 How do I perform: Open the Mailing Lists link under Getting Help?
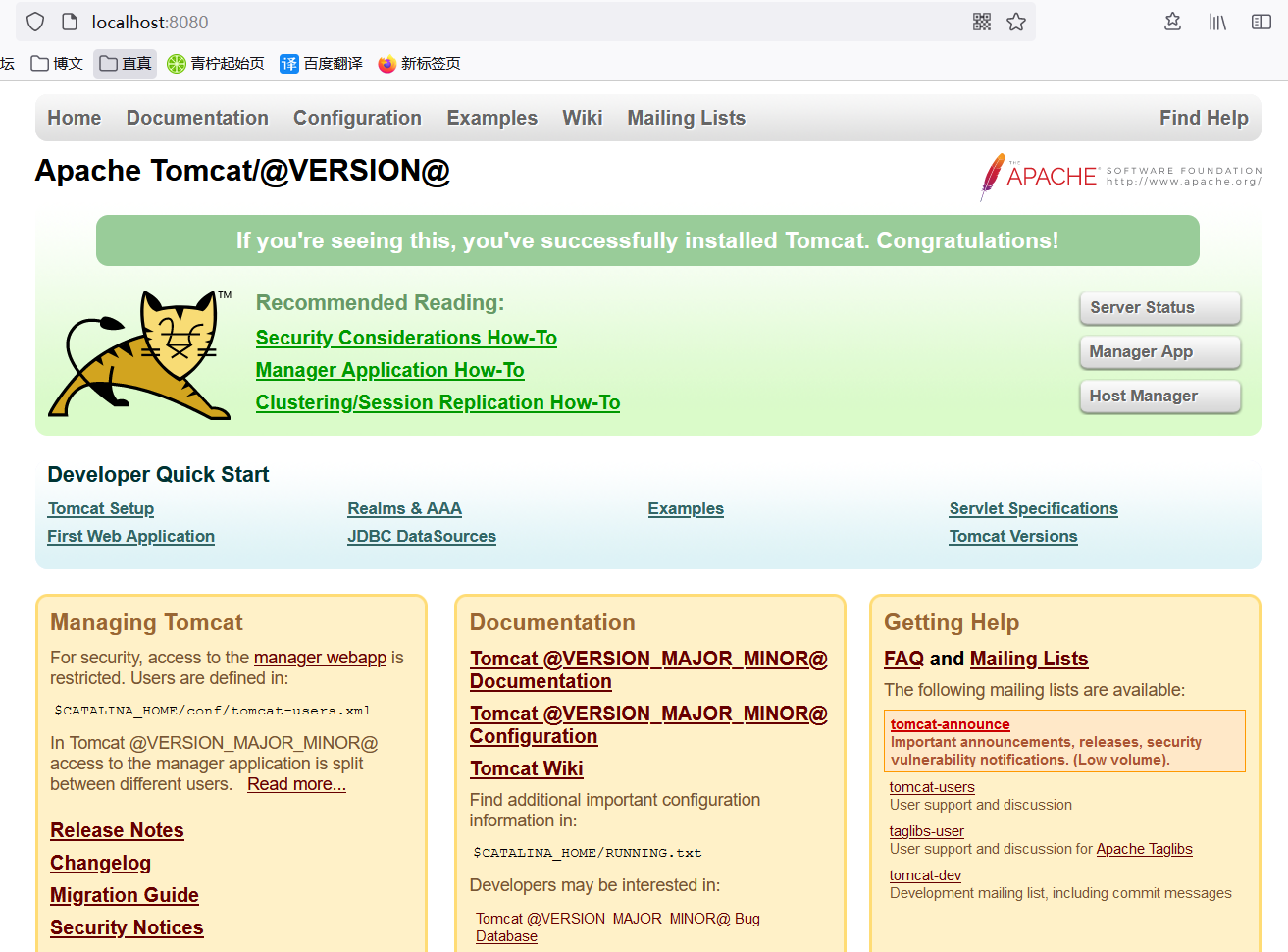click(x=1029, y=659)
